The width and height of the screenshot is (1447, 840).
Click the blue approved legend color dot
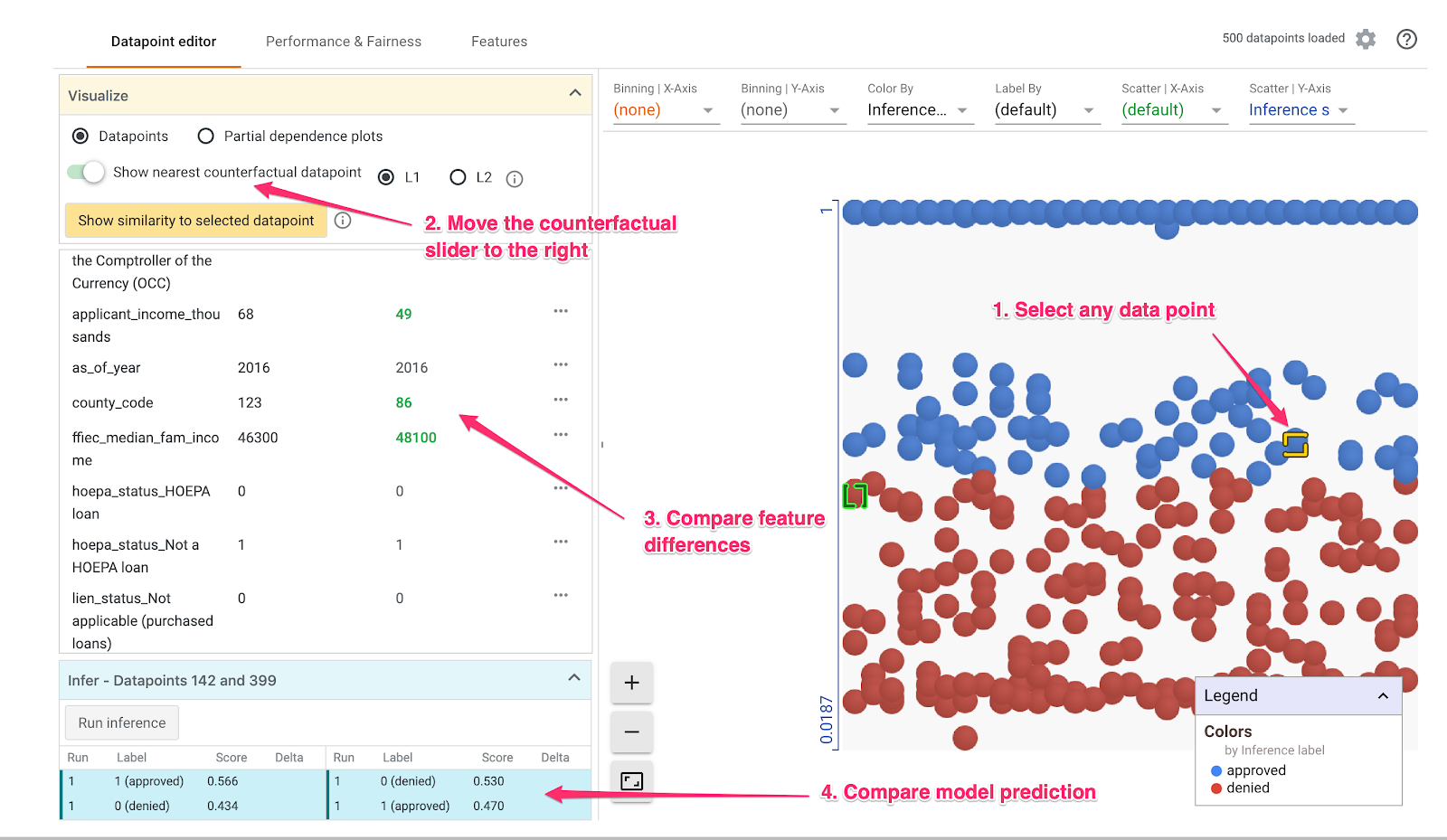pos(1216,770)
